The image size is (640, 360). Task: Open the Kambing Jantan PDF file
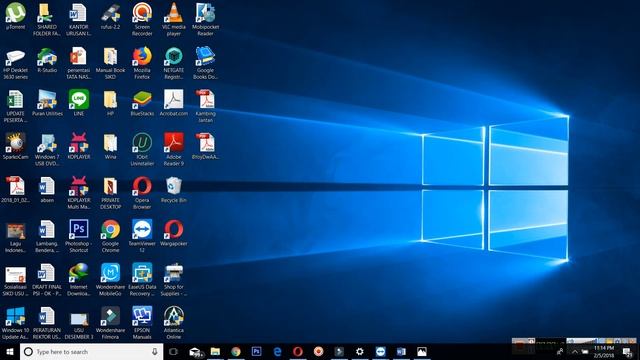[205, 107]
